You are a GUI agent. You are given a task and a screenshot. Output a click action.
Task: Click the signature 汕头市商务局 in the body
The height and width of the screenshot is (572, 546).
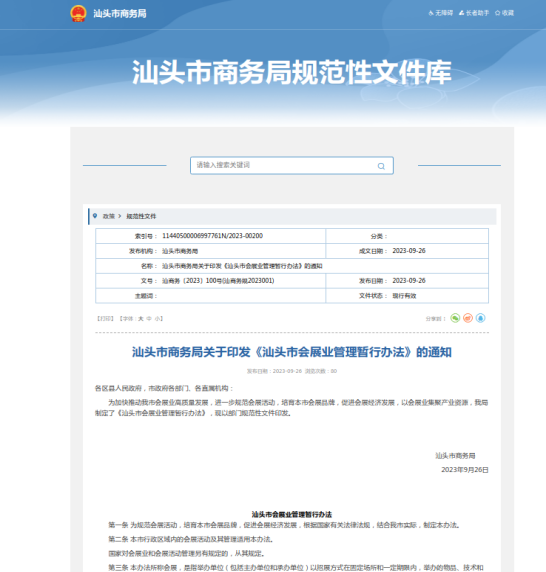(x=455, y=455)
